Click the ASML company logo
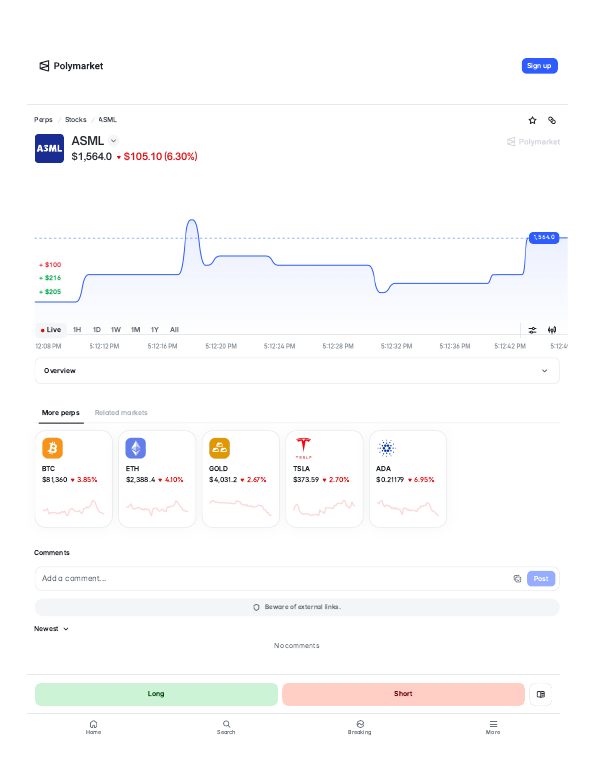 [49, 148]
